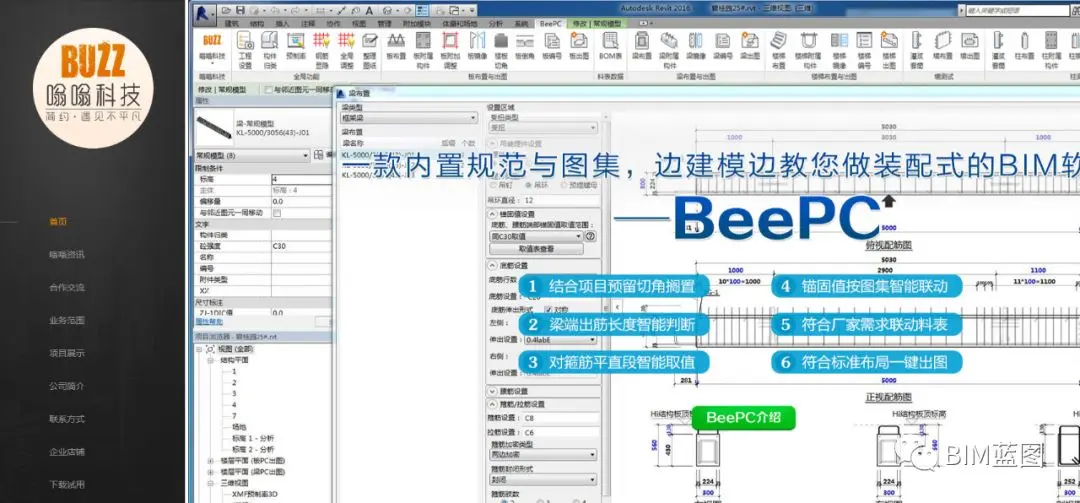Switch to the 注释 ribbon tab

(x=308, y=23)
